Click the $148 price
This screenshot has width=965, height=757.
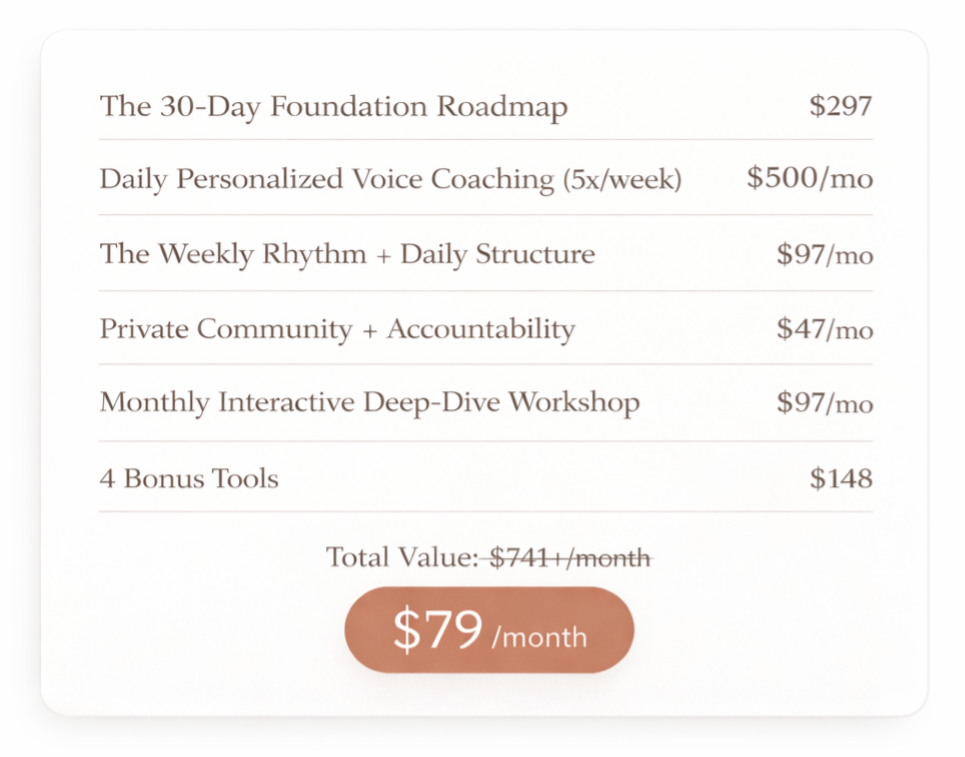pyautogui.click(x=840, y=478)
